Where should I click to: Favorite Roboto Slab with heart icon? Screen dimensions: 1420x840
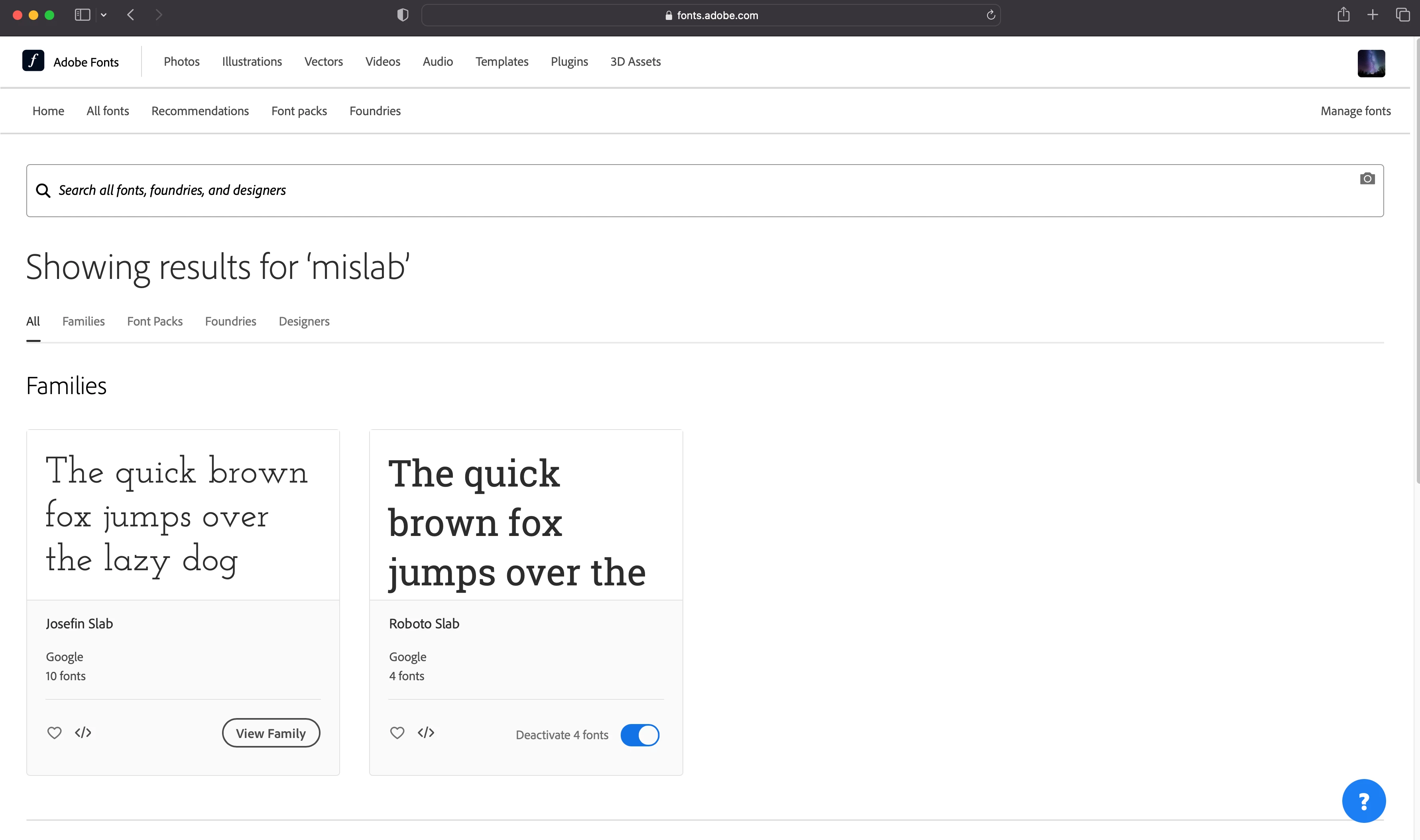click(397, 732)
